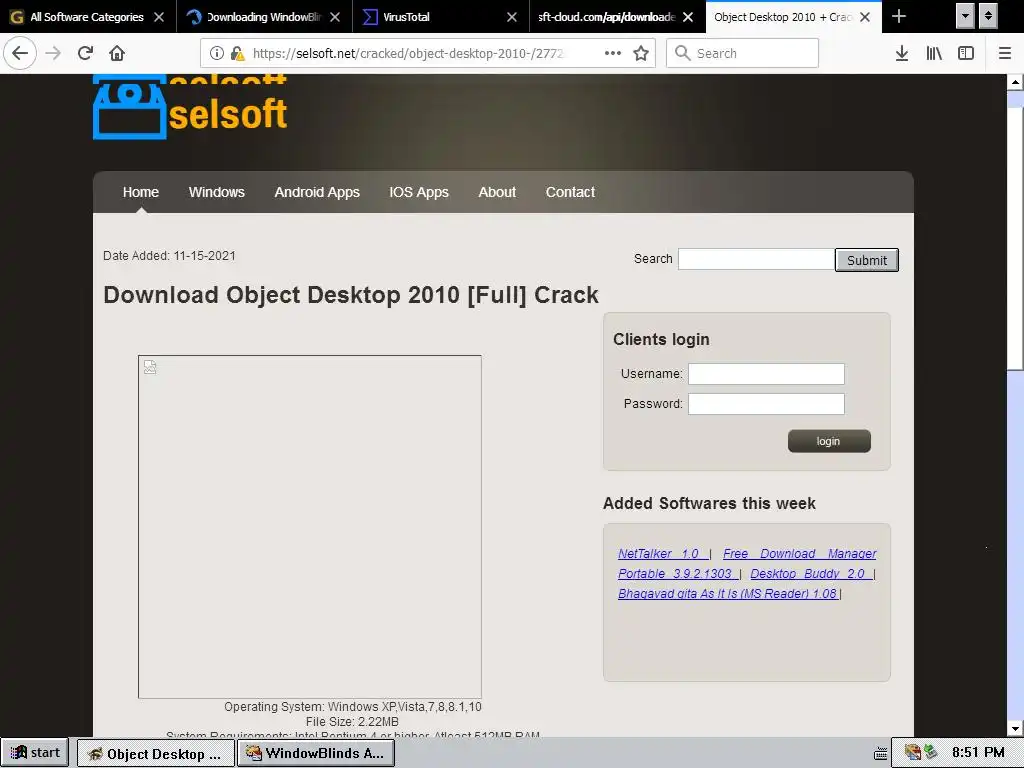
Task: Open the About page
Action: point(497,192)
